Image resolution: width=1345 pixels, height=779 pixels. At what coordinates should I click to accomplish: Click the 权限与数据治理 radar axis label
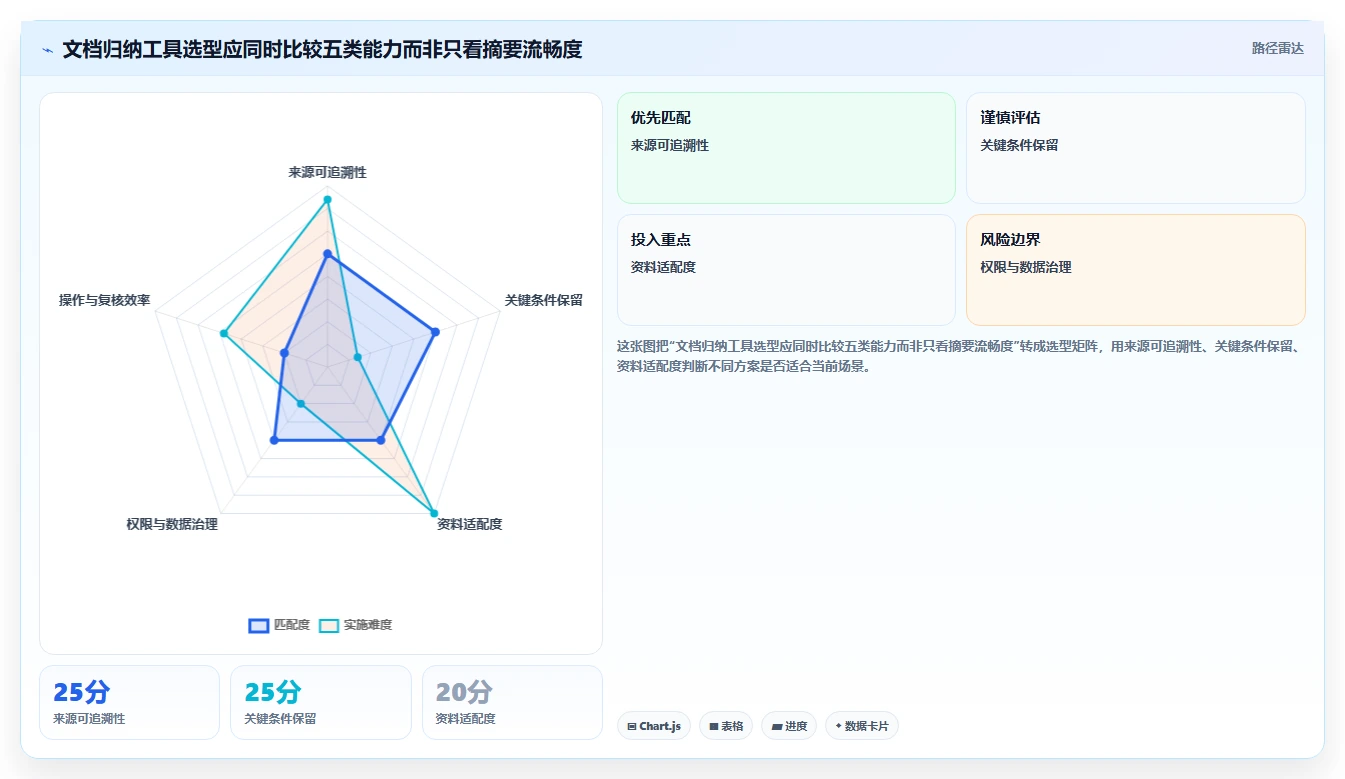(172, 524)
